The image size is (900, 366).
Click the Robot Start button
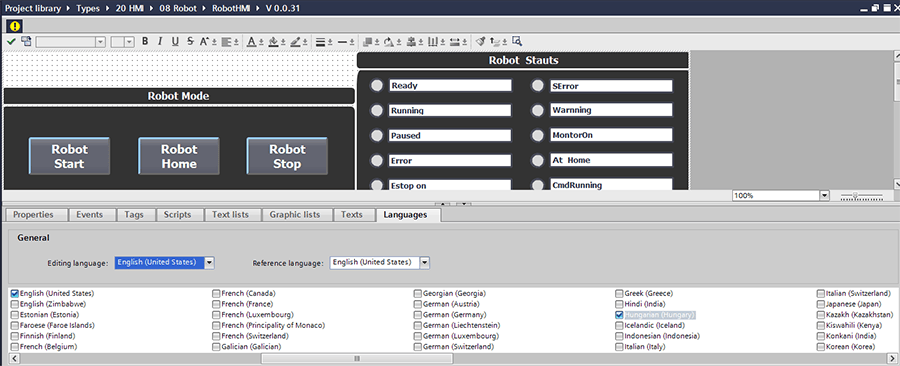(x=69, y=156)
